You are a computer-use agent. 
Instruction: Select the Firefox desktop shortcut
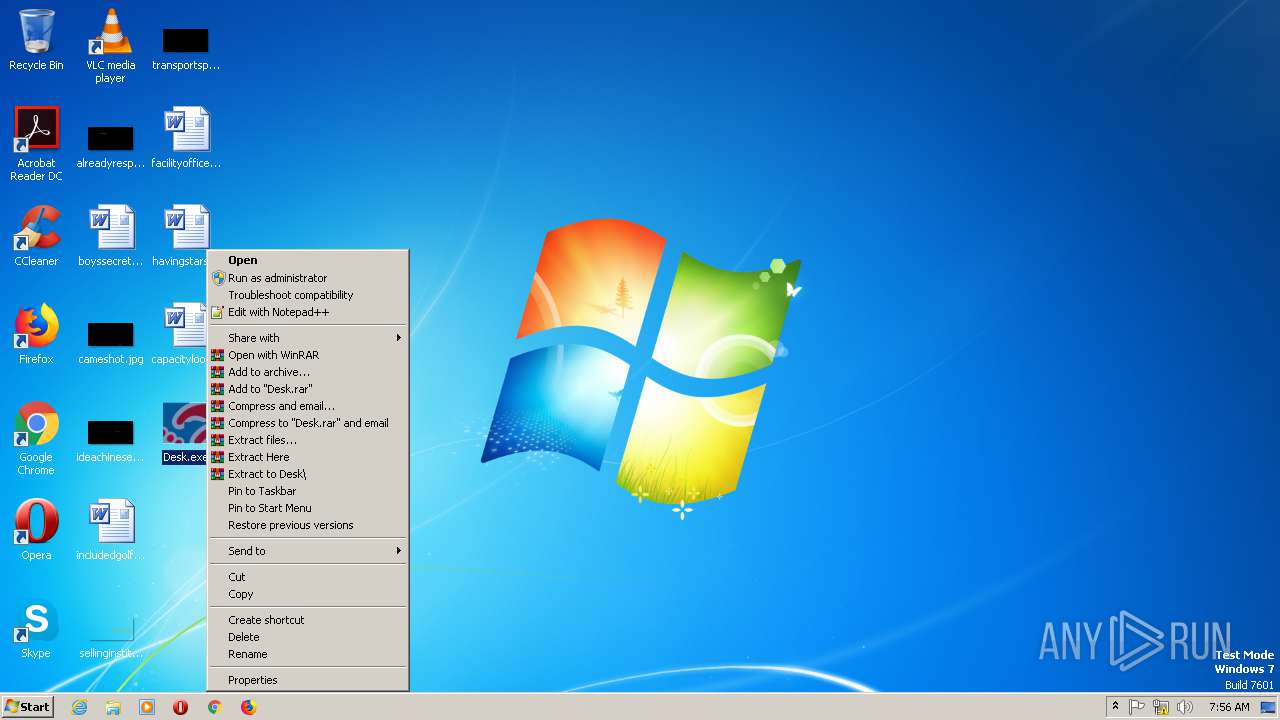pyautogui.click(x=36, y=334)
